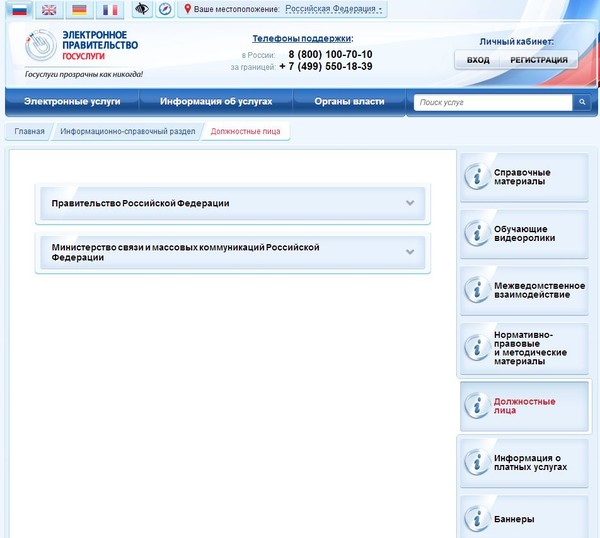Click the Госуслуги logo emblem

[41, 45]
